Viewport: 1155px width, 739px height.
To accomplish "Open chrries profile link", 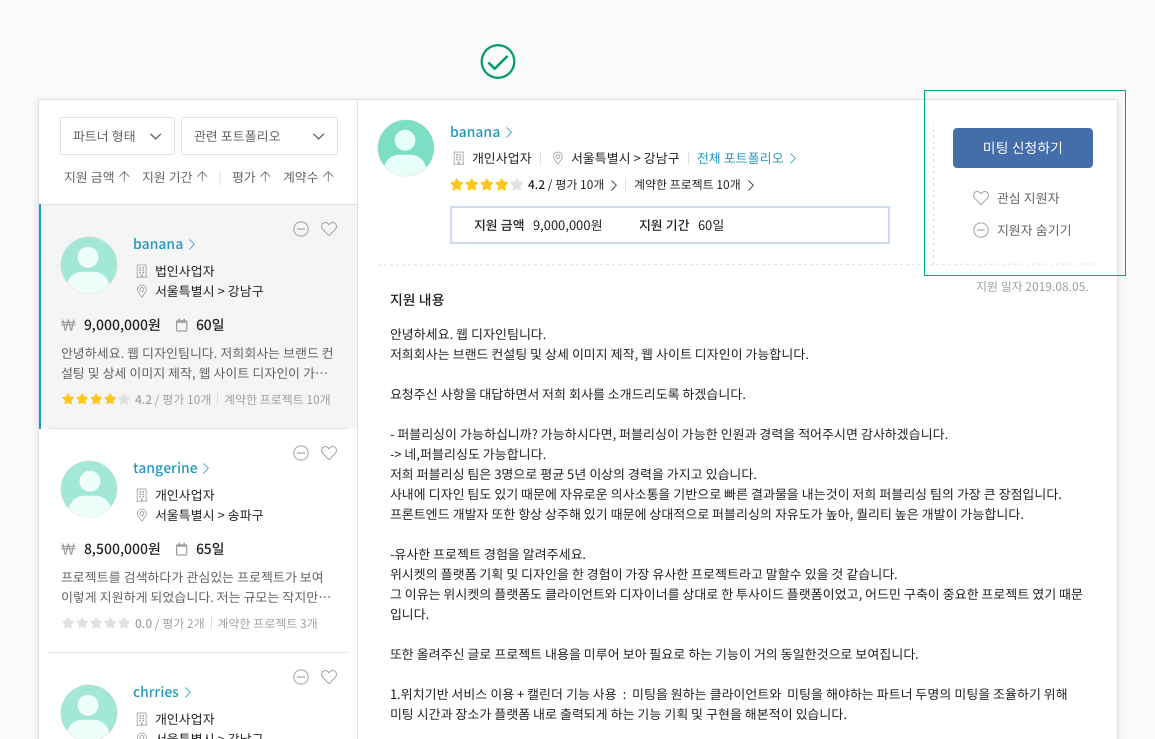I will point(162,692).
